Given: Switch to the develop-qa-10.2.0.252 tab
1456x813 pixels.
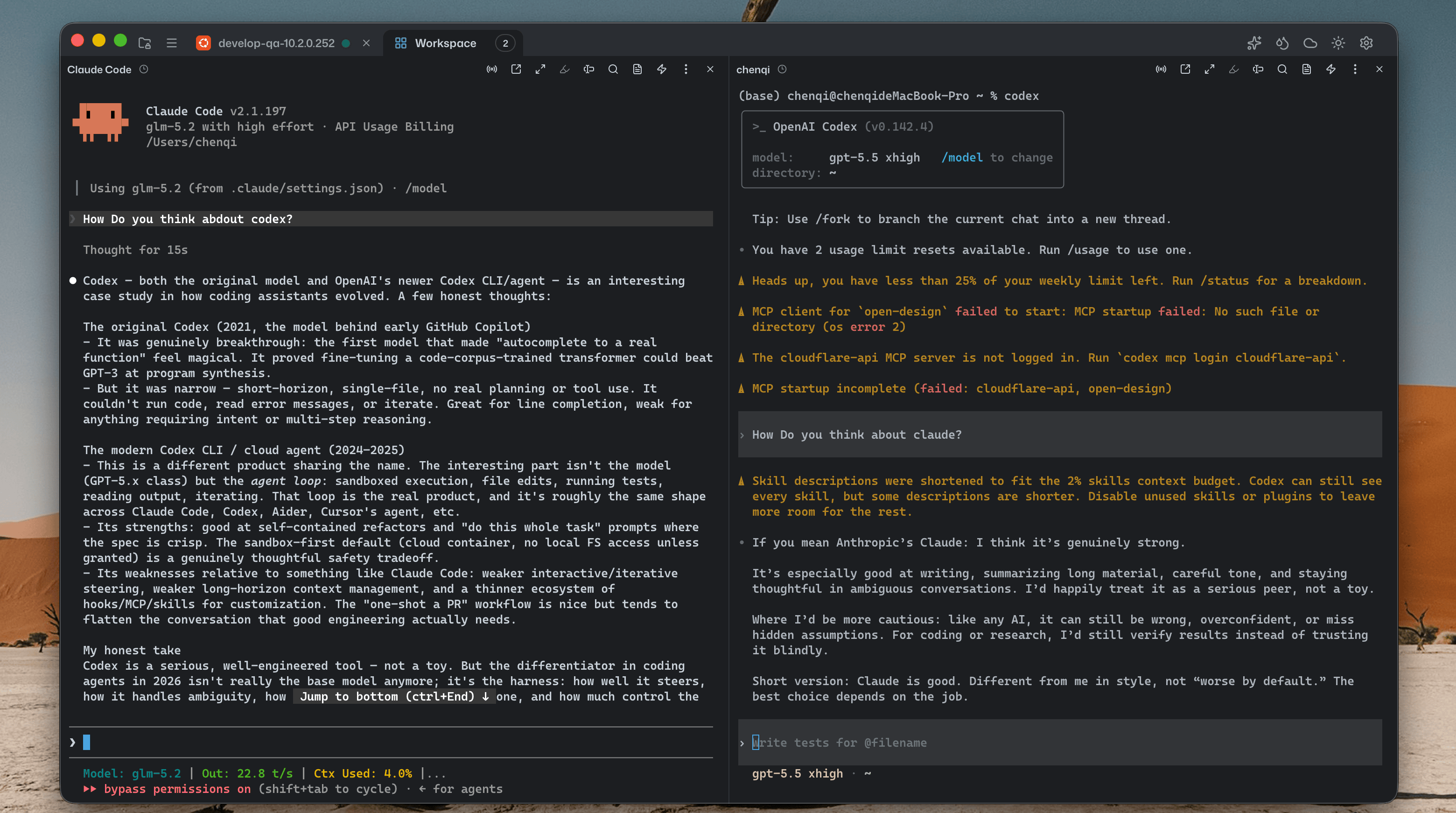Looking at the screenshot, I should [x=276, y=43].
